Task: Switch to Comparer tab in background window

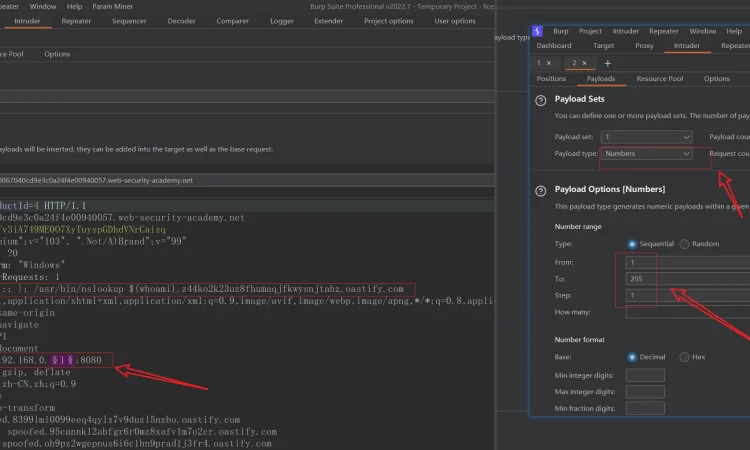Action: click(x=232, y=21)
